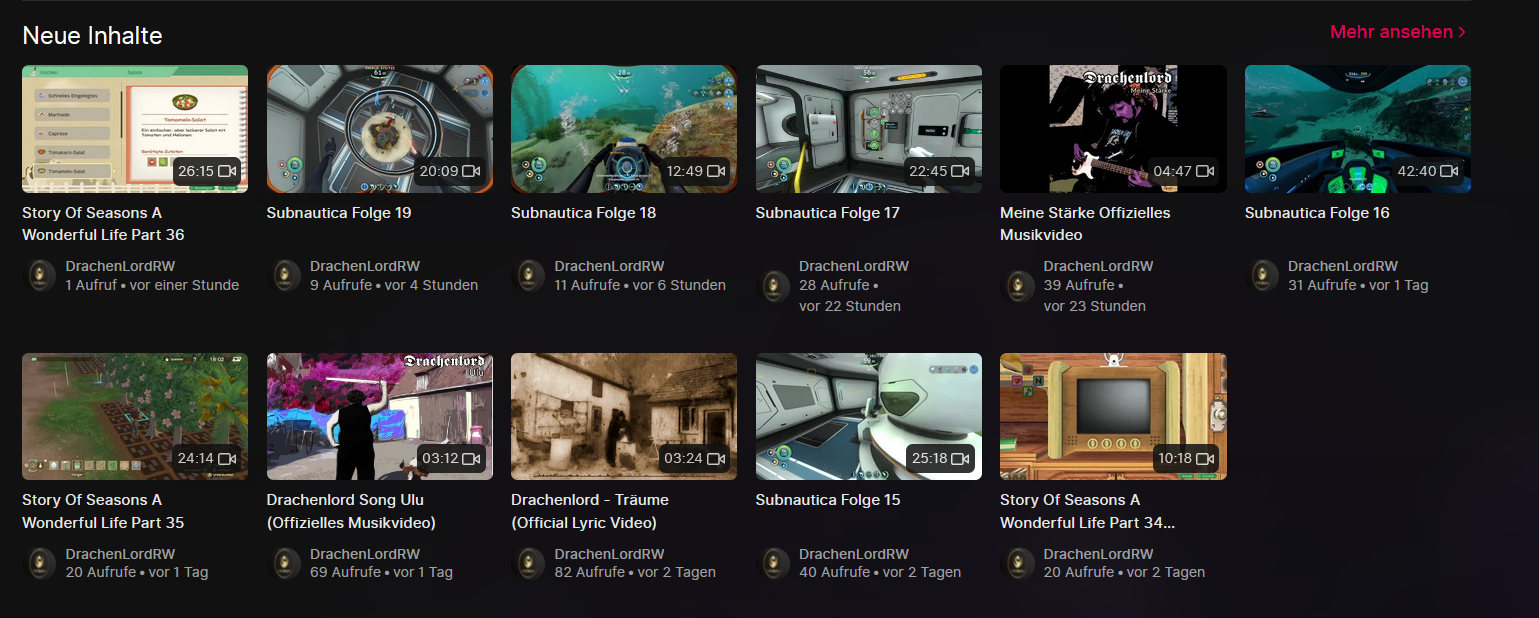Select the Subnautica Folge 17 title
The image size is (1539, 618).
click(828, 213)
